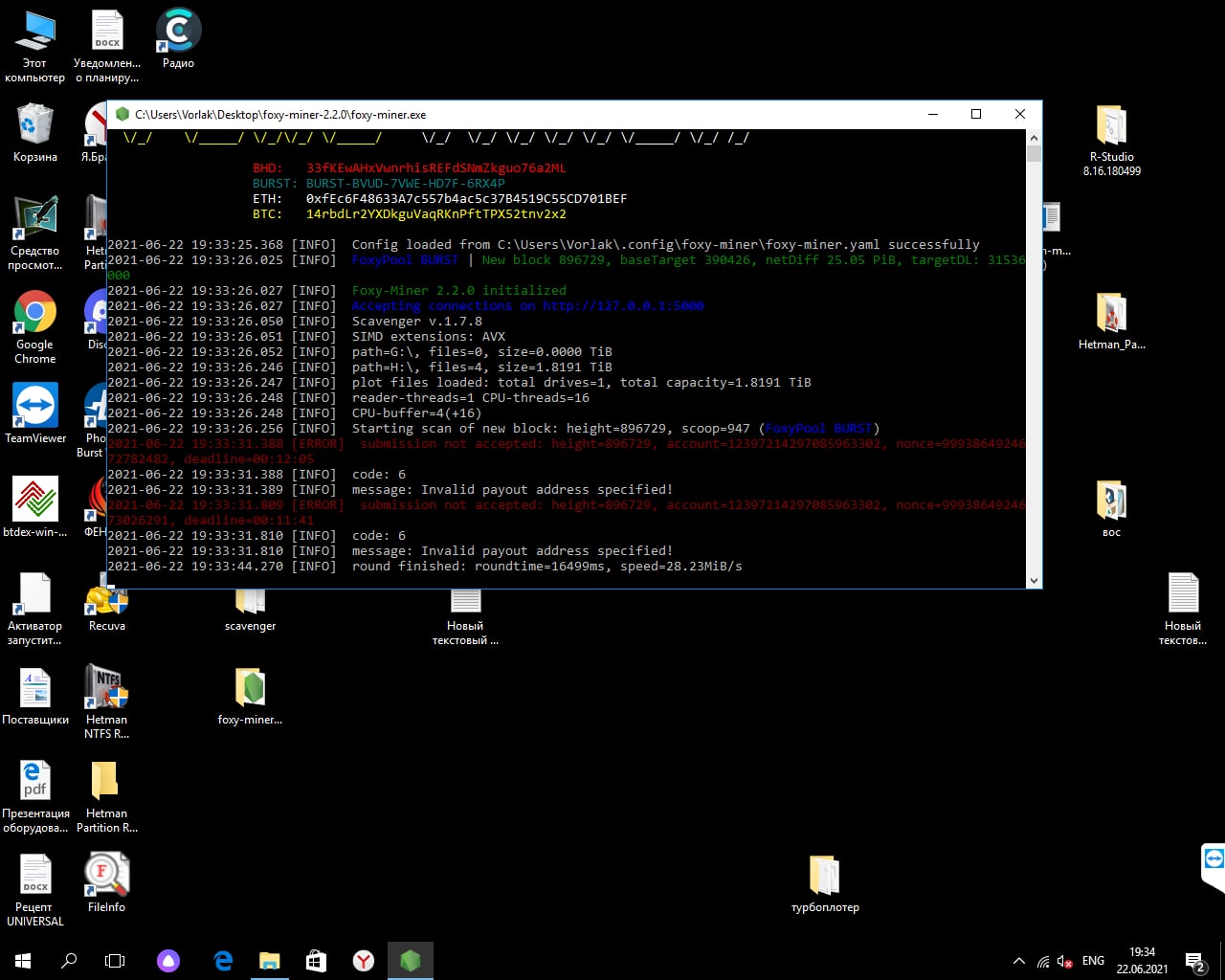
Task: Show hidden tray icons chevron
Action: coord(1019,961)
